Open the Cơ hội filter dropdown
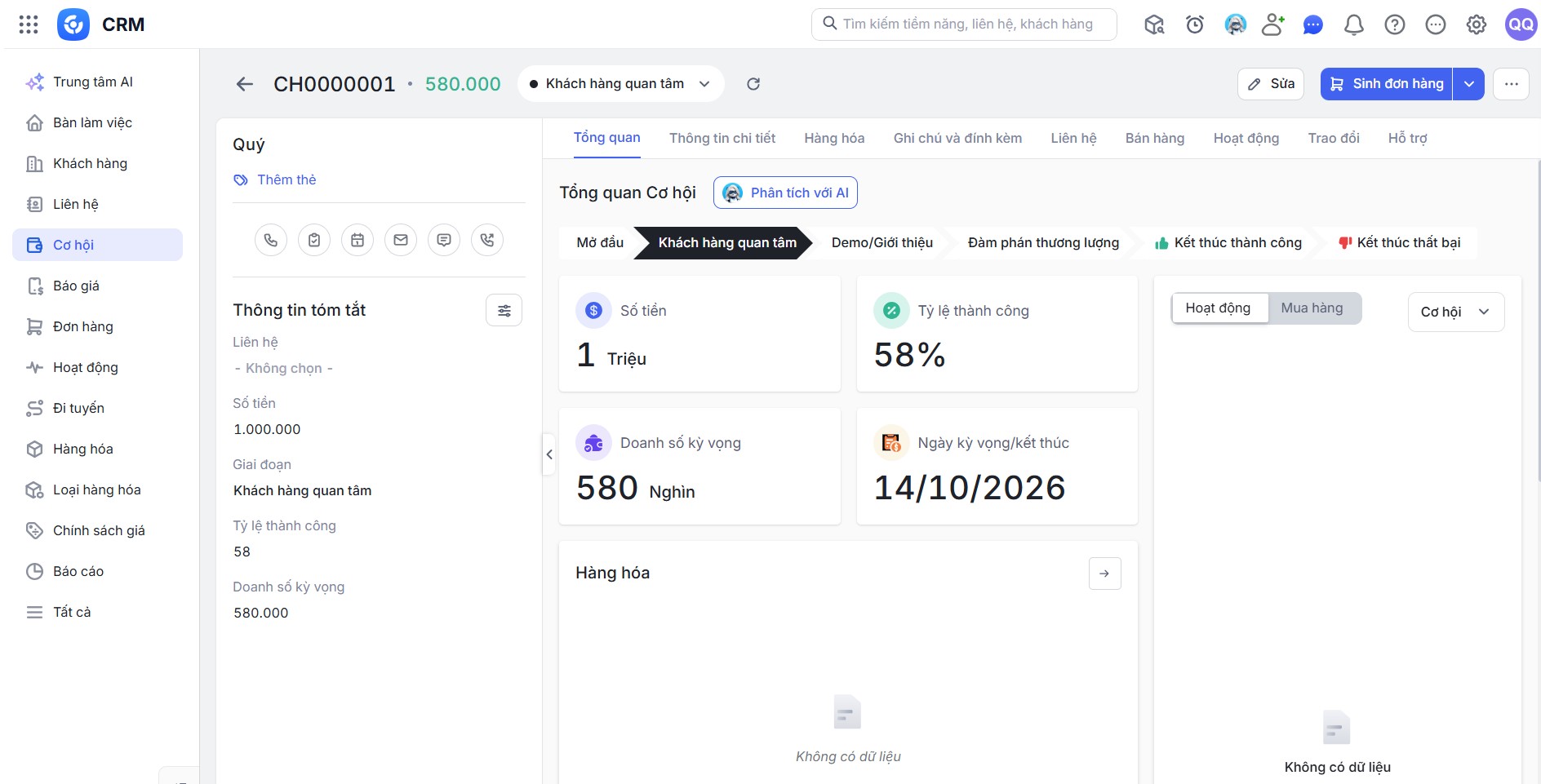 pyautogui.click(x=1456, y=312)
